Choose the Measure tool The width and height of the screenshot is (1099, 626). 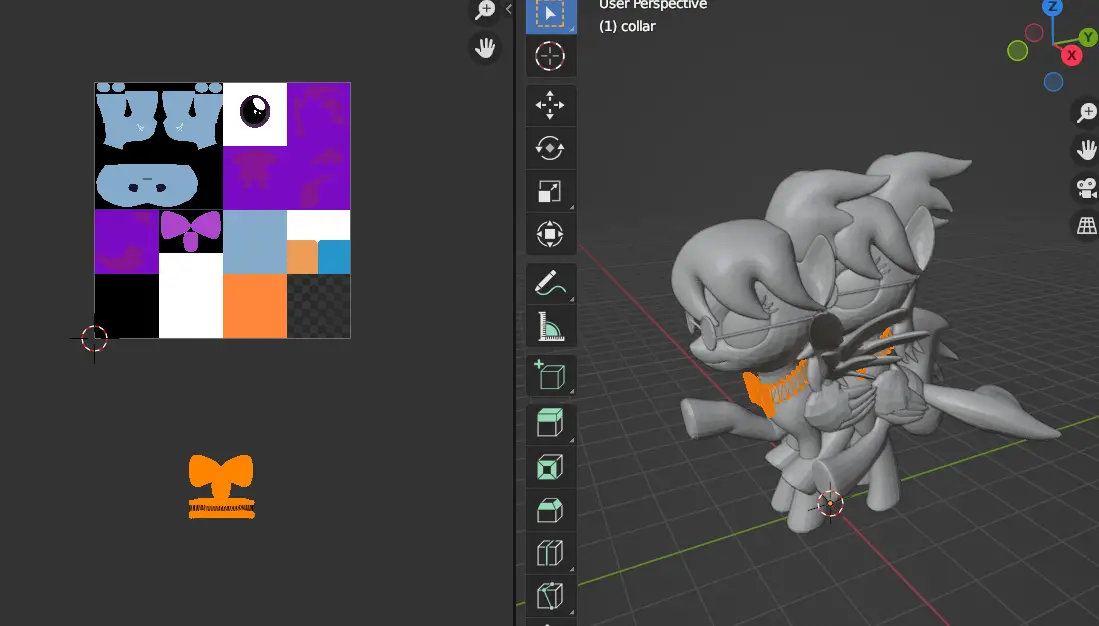point(550,327)
